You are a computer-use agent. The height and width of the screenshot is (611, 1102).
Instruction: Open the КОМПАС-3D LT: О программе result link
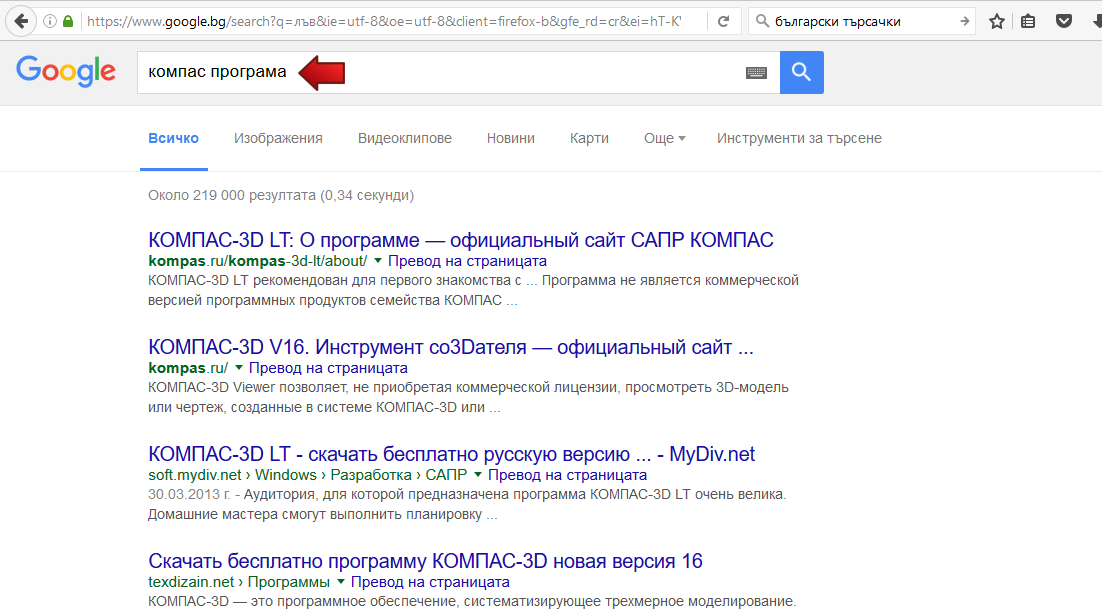[x=460, y=240]
